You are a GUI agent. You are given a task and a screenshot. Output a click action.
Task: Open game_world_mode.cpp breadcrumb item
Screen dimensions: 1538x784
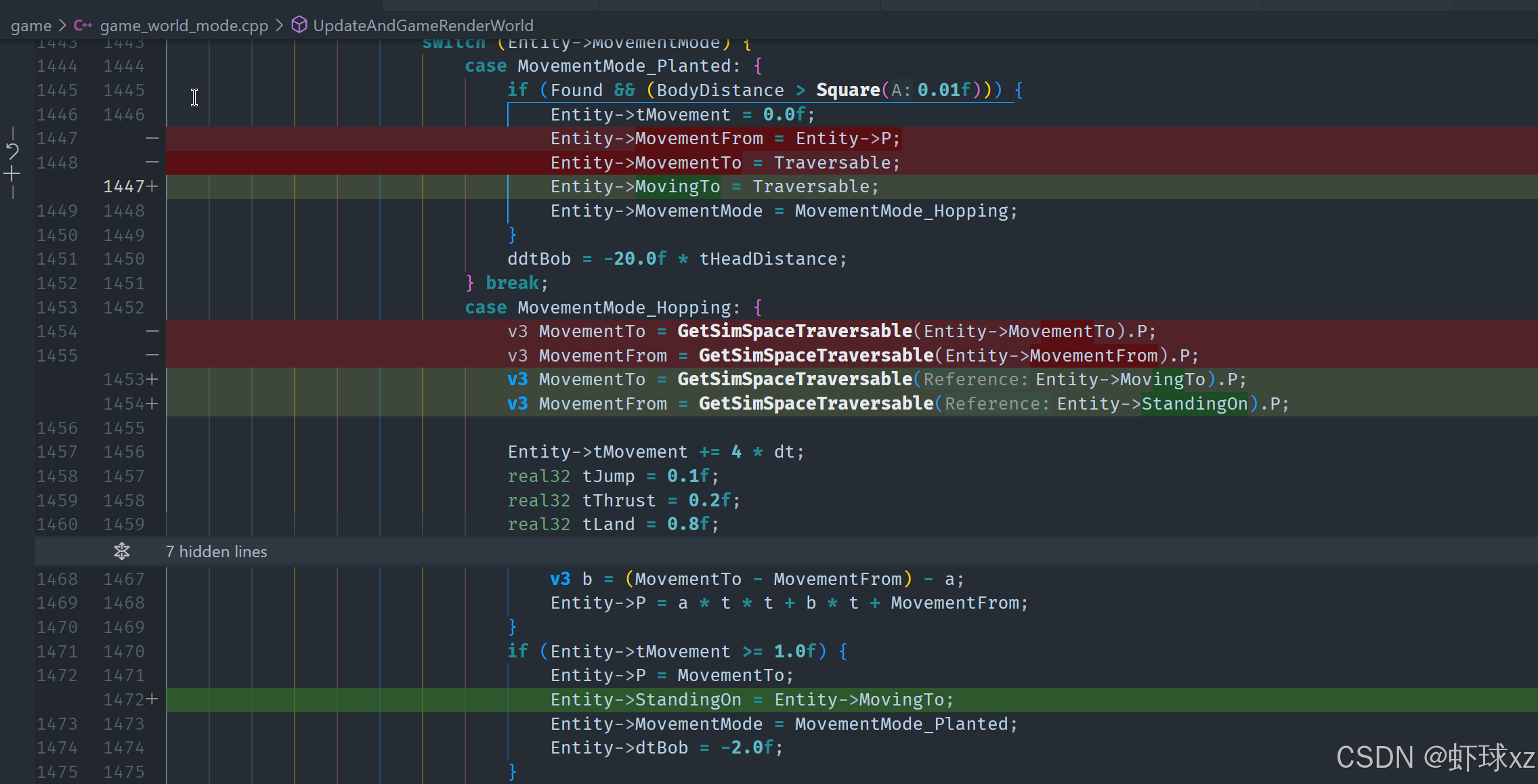pyautogui.click(x=184, y=26)
